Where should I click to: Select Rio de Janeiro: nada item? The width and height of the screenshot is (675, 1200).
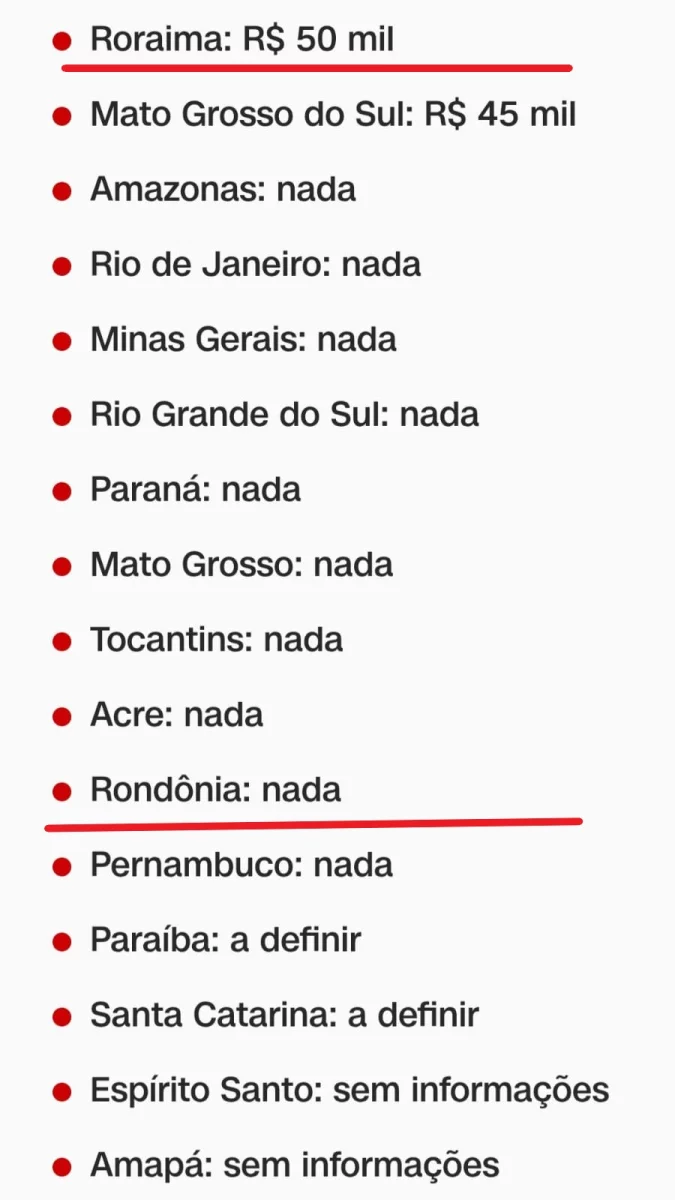[x=255, y=265]
